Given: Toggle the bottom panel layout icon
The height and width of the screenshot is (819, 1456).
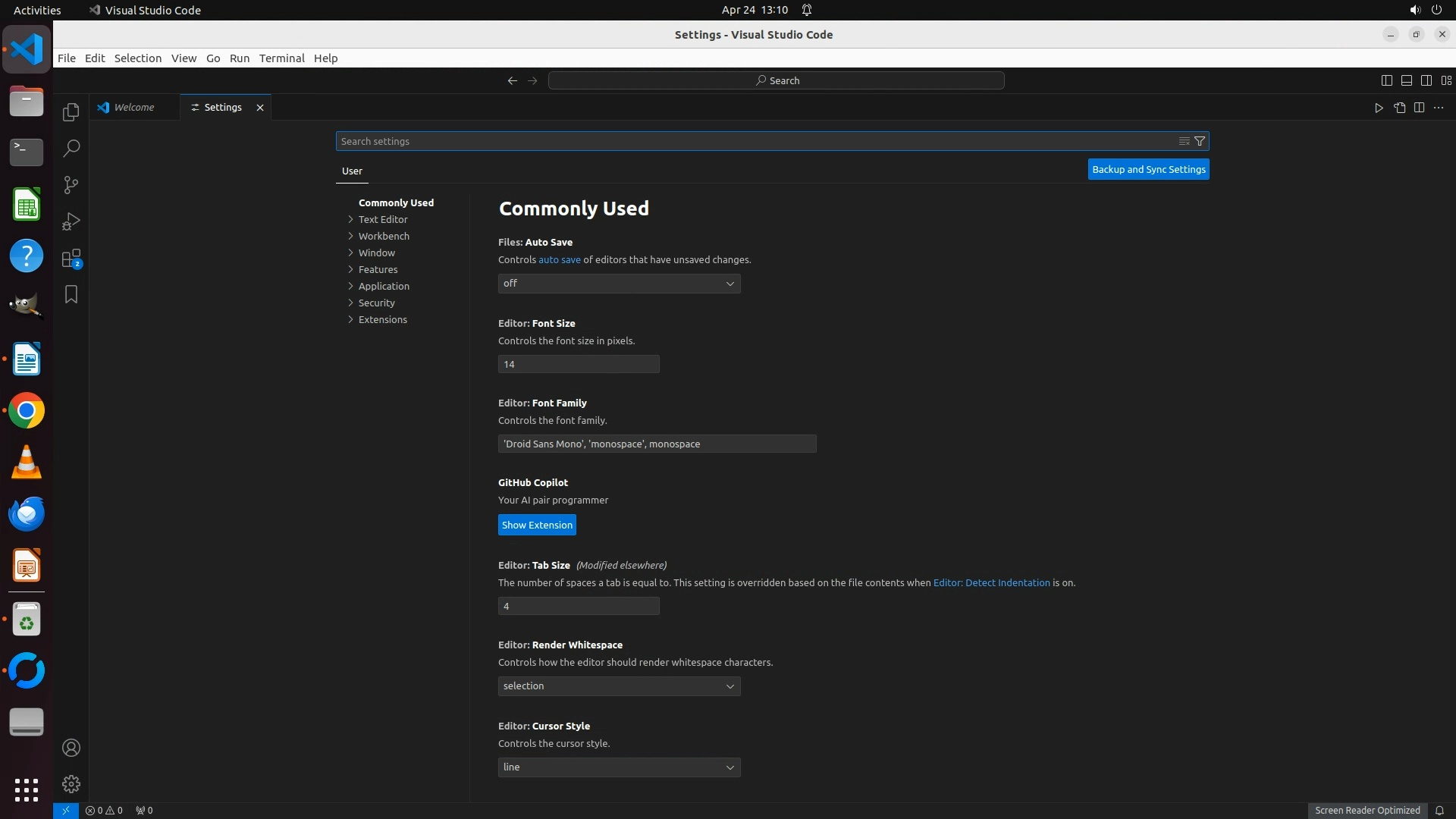Looking at the screenshot, I should [1406, 80].
